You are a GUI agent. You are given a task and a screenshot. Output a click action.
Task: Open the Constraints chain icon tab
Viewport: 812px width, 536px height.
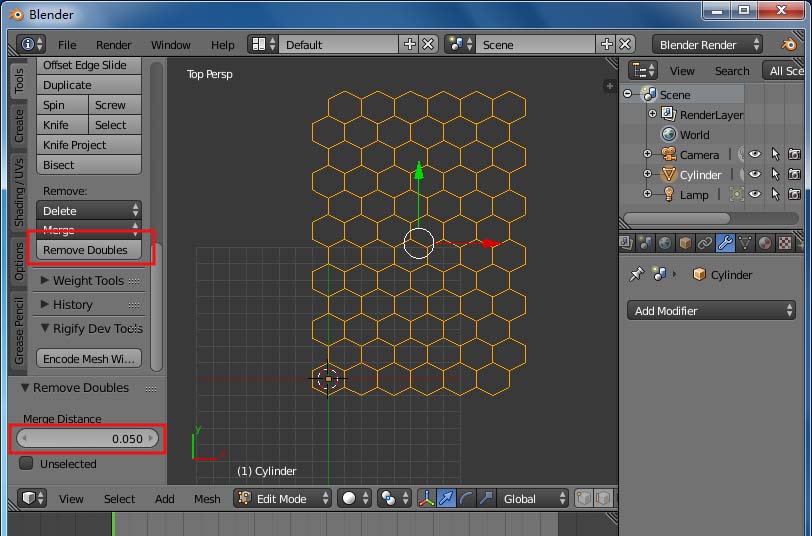coord(705,243)
